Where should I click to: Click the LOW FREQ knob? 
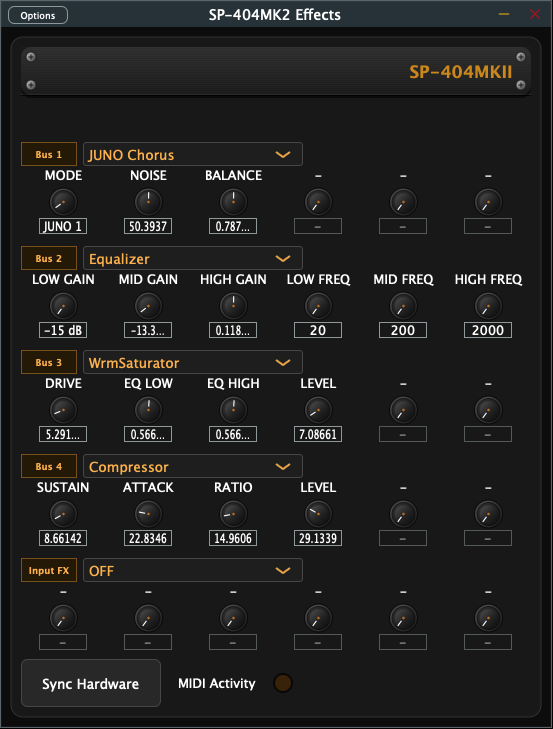[318, 306]
